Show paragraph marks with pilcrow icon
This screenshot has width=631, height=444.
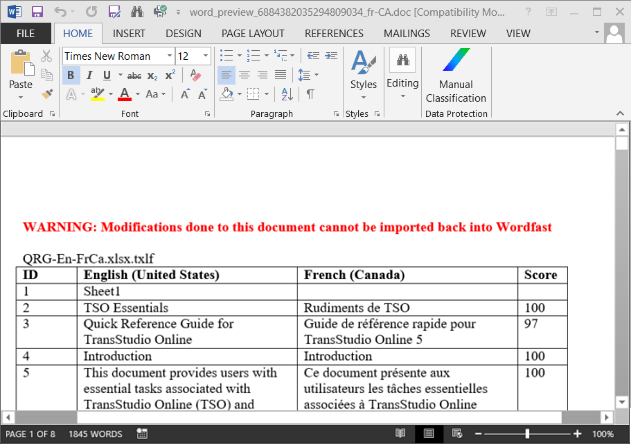point(311,94)
